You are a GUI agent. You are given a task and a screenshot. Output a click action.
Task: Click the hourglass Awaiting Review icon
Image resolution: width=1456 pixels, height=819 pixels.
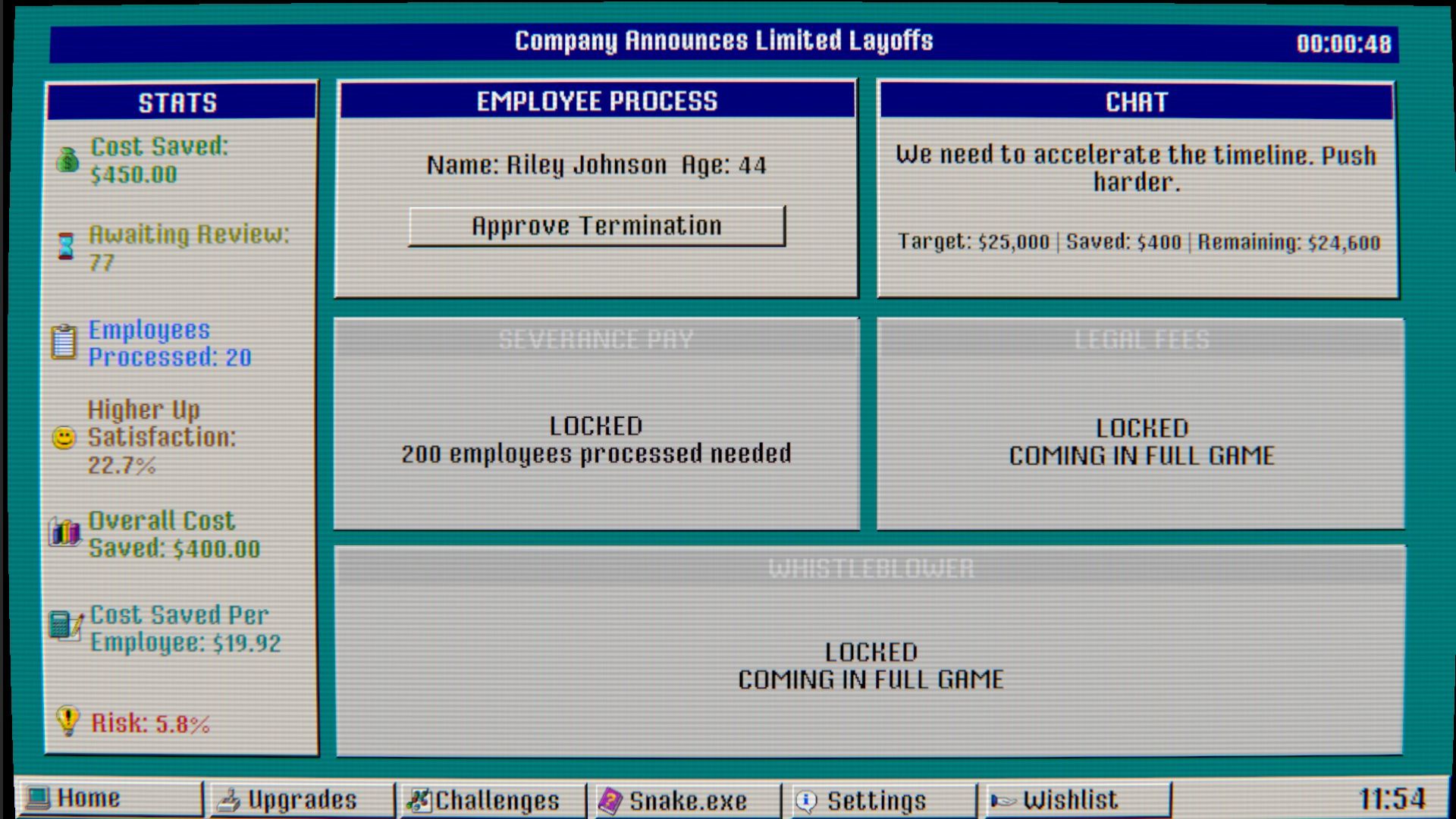(x=66, y=246)
